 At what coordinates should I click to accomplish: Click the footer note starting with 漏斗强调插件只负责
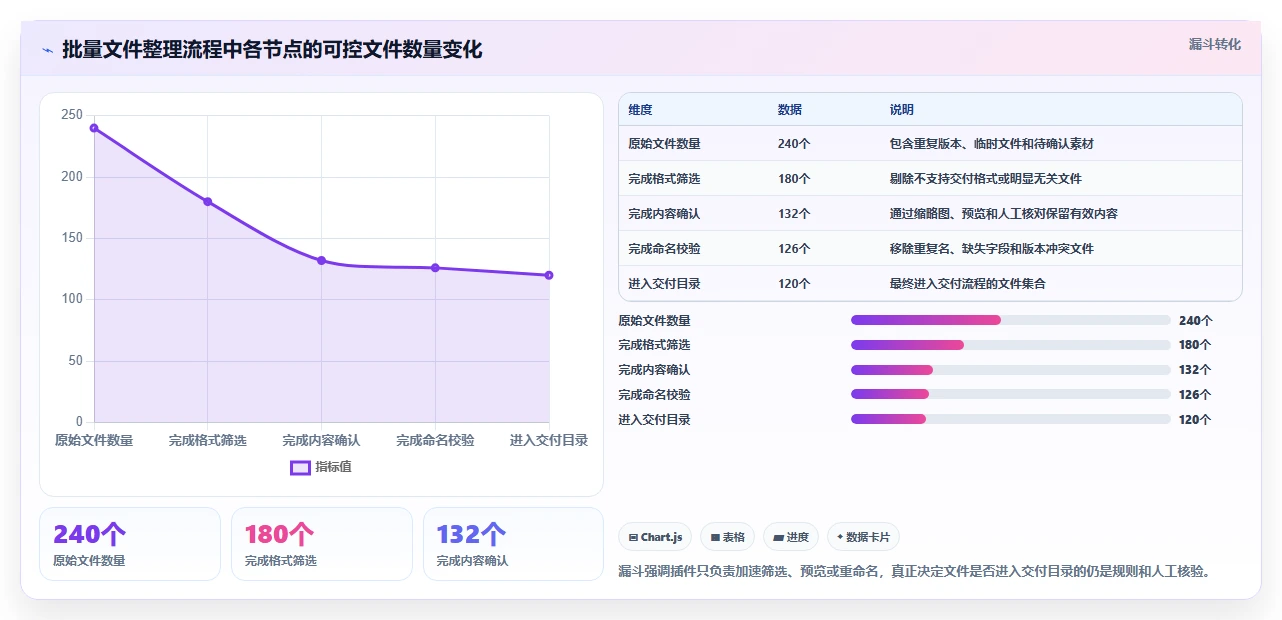[x=915, y=572]
